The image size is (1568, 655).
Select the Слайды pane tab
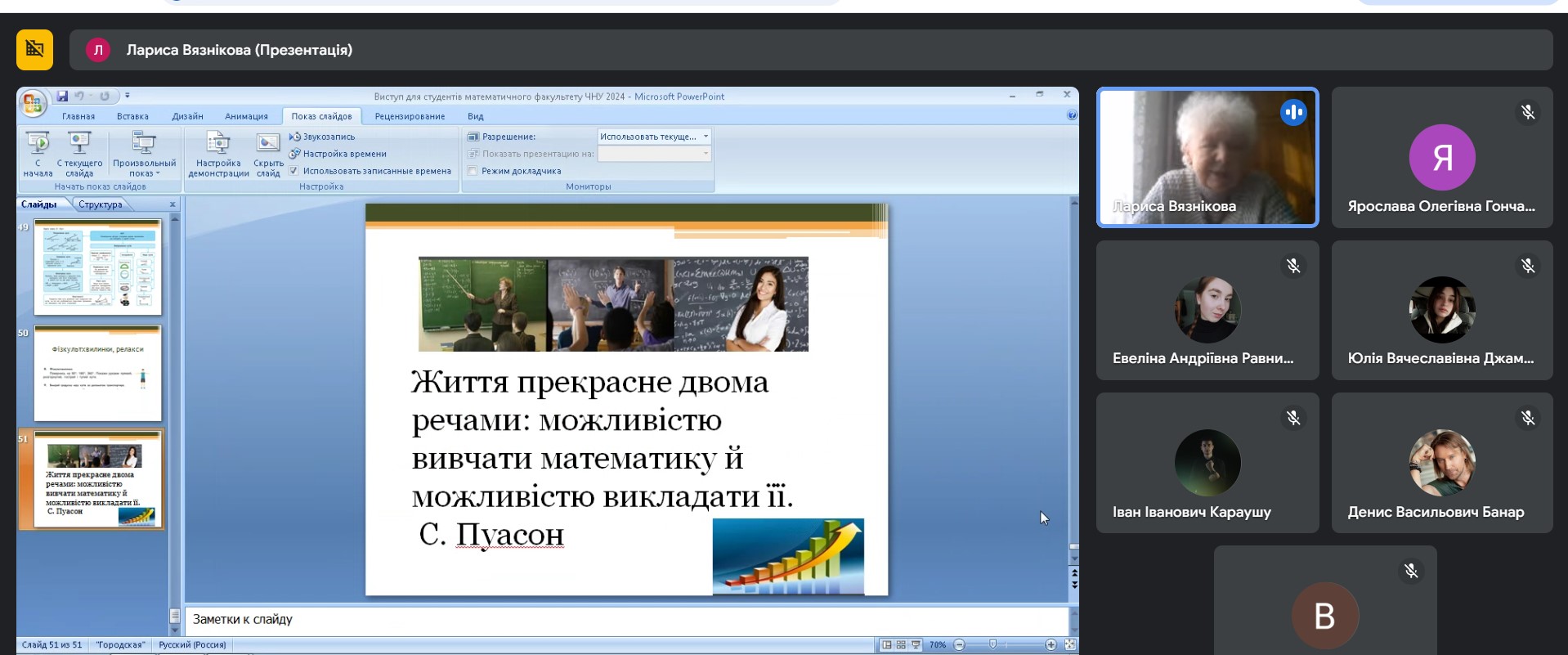click(x=39, y=204)
